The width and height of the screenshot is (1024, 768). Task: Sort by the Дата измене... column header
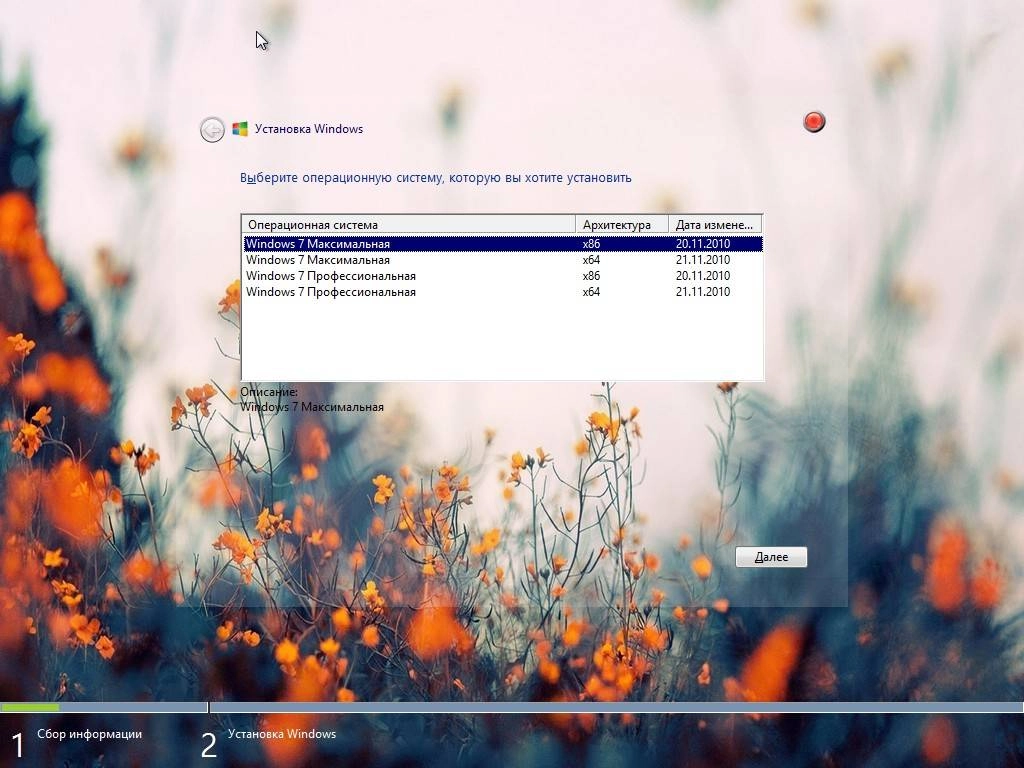point(715,225)
